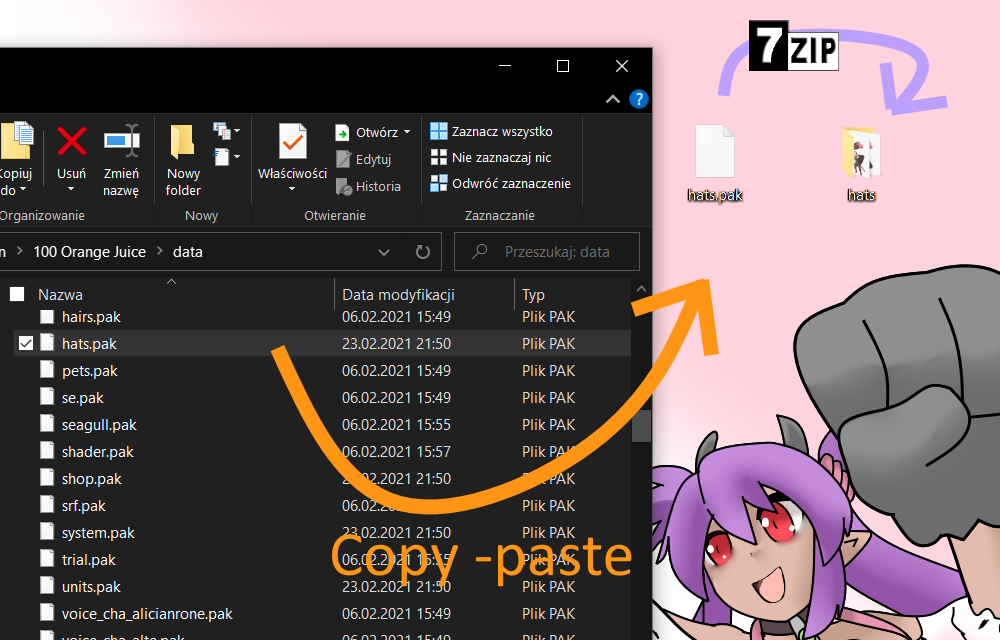Expand the Usuń dropdown arrow
This screenshot has width=1000, height=640.
tap(71, 189)
